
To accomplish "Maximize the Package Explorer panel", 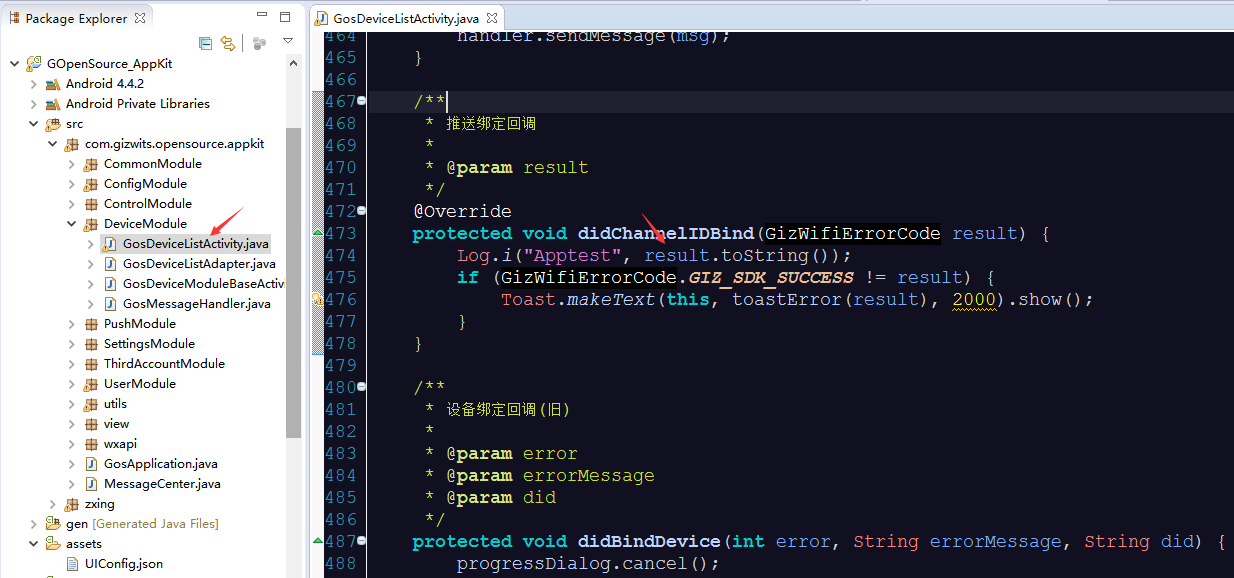I will tap(285, 17).
